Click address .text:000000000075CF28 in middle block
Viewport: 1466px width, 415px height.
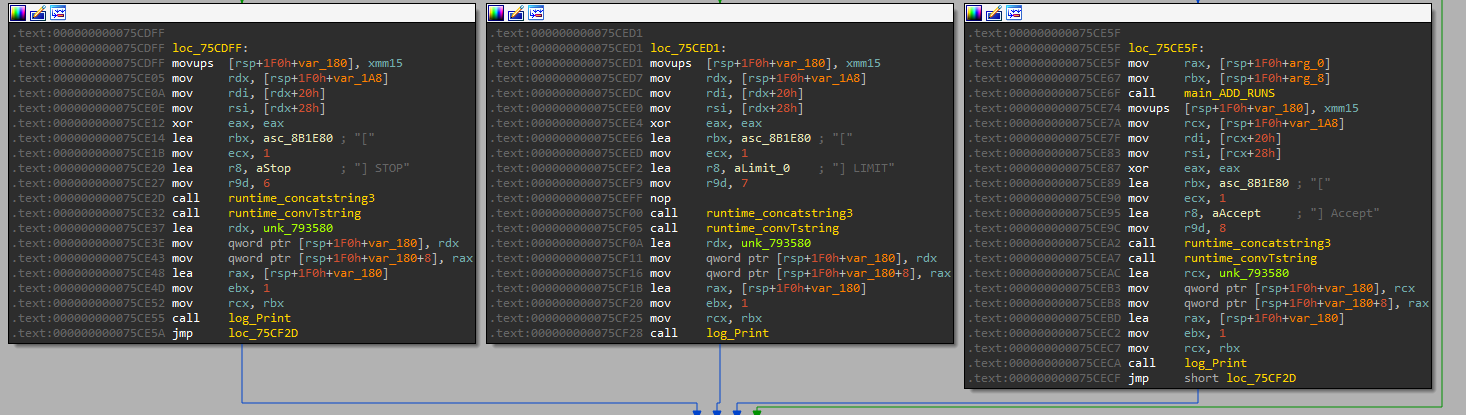(x=564, y=333)
